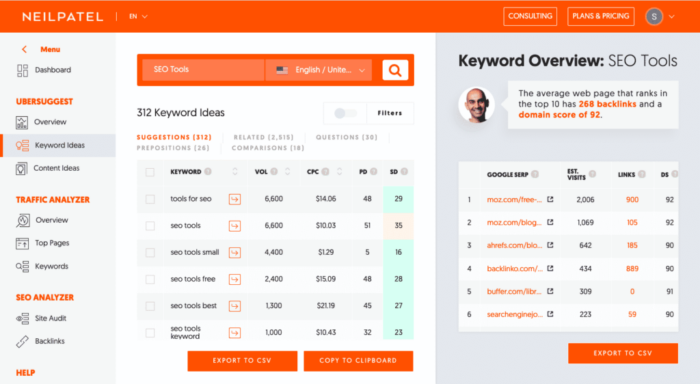Click the Keywords list icon
Viewport: 700px width, 384px height.
(22, 266)
